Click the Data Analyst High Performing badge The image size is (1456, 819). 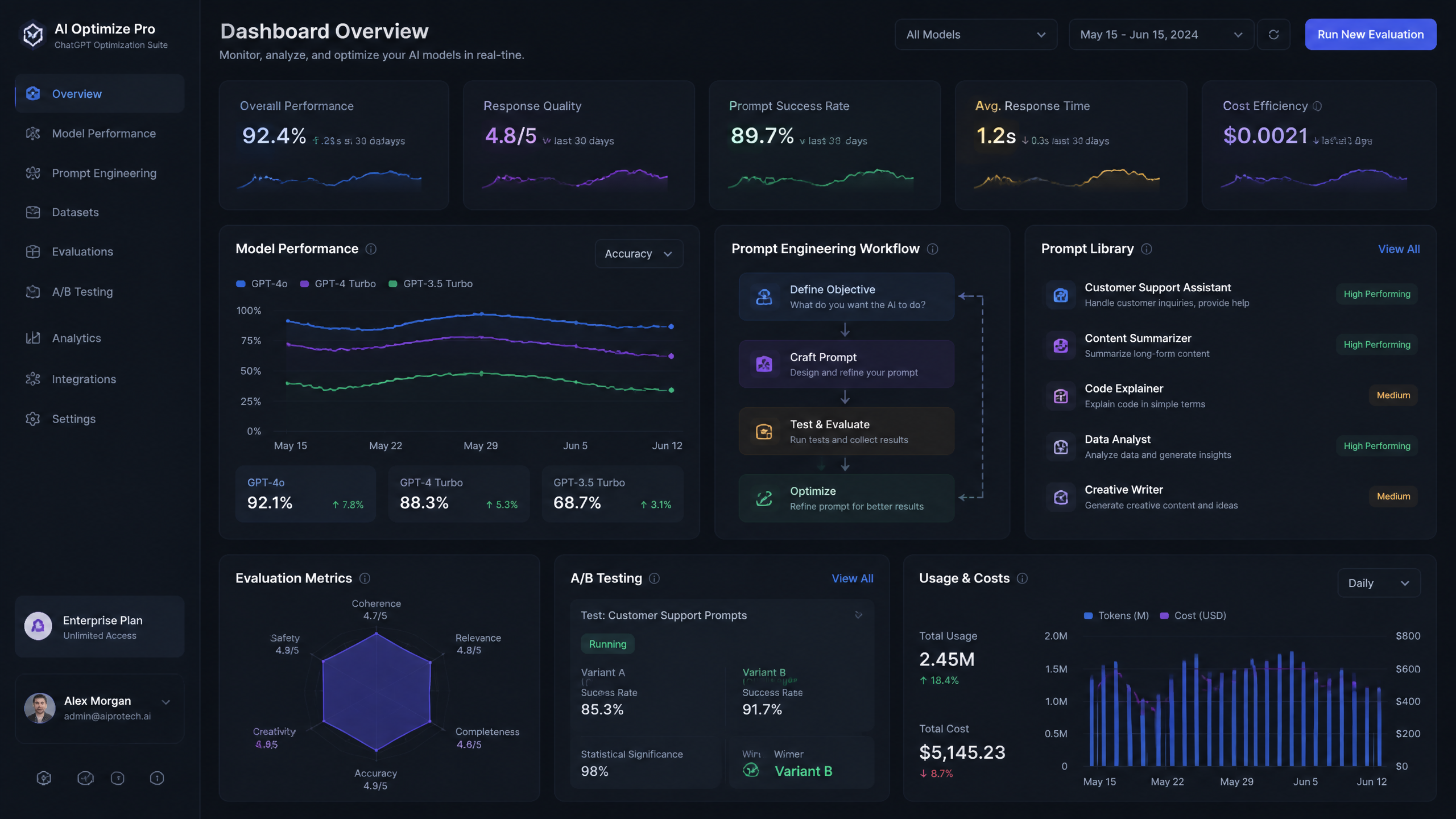[1377, 446]
